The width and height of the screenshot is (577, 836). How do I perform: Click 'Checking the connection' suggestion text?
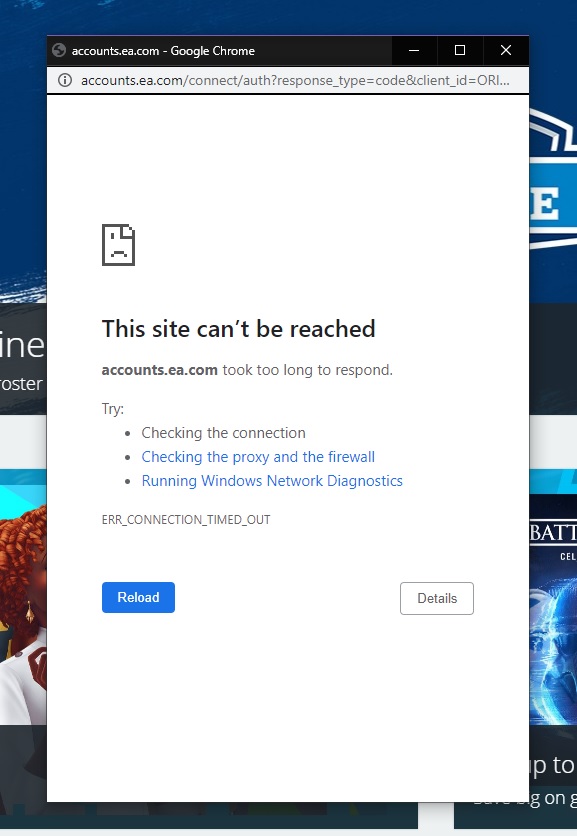point(223,433)
